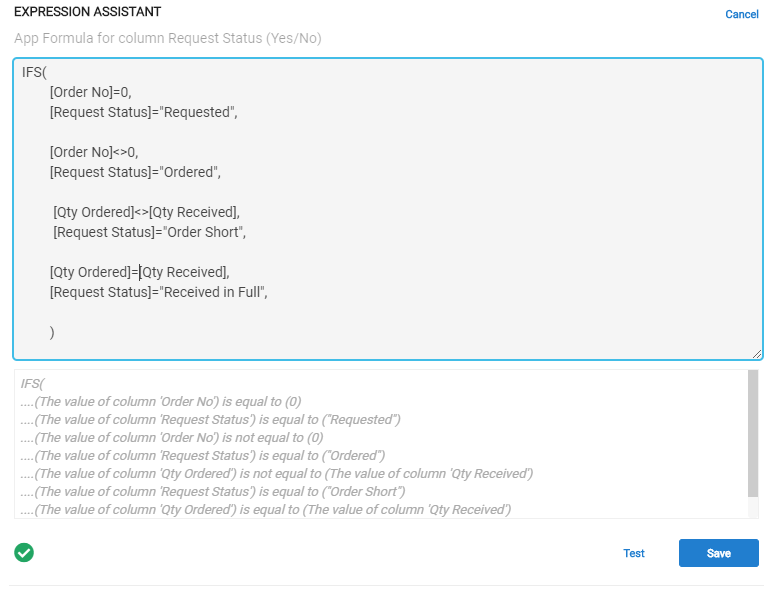The image size is (774, 596).
Task: Click the blue Save button
Action: (718, 553)
